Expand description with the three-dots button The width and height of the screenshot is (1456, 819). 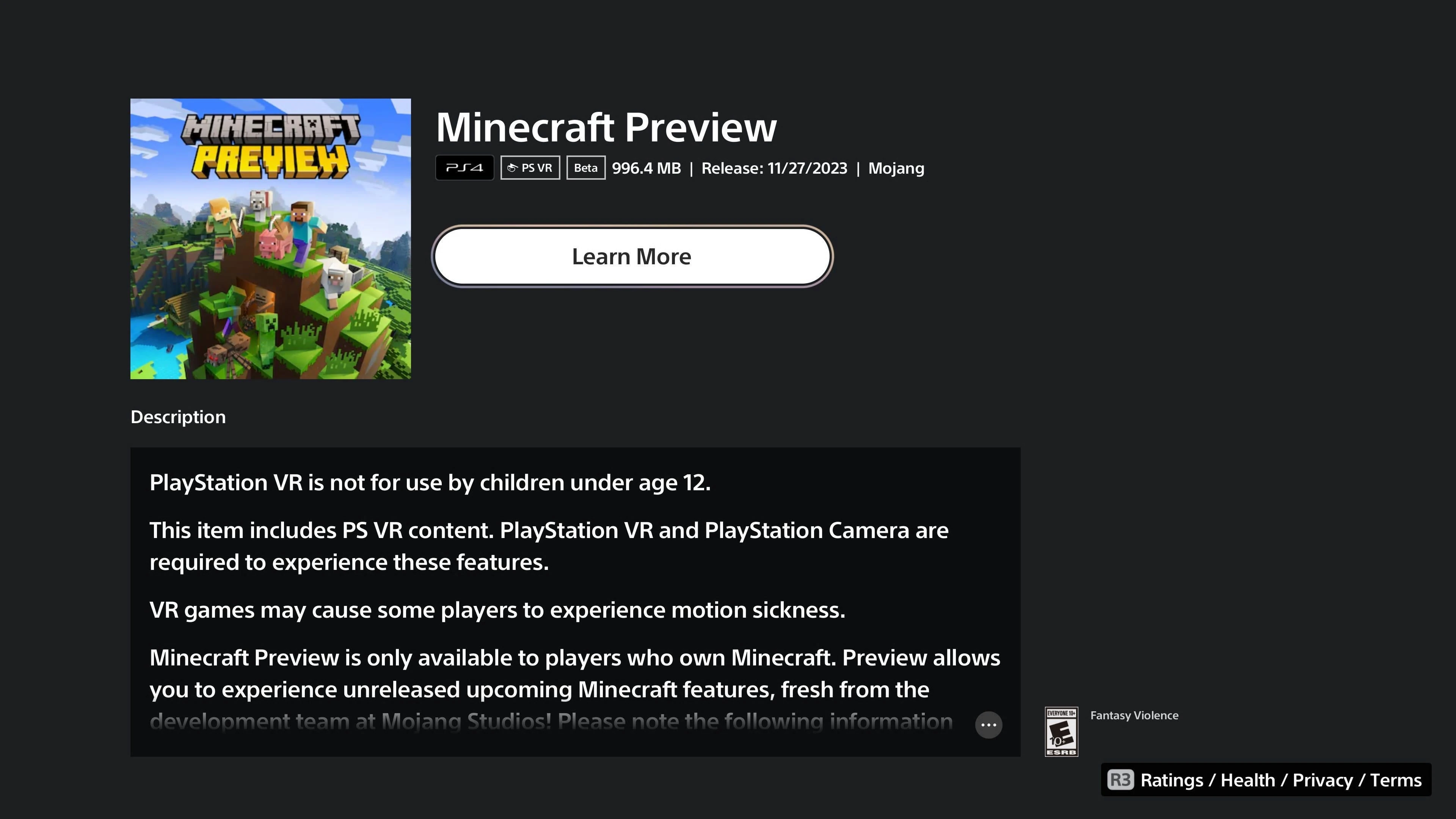click(x=988, y=725)
